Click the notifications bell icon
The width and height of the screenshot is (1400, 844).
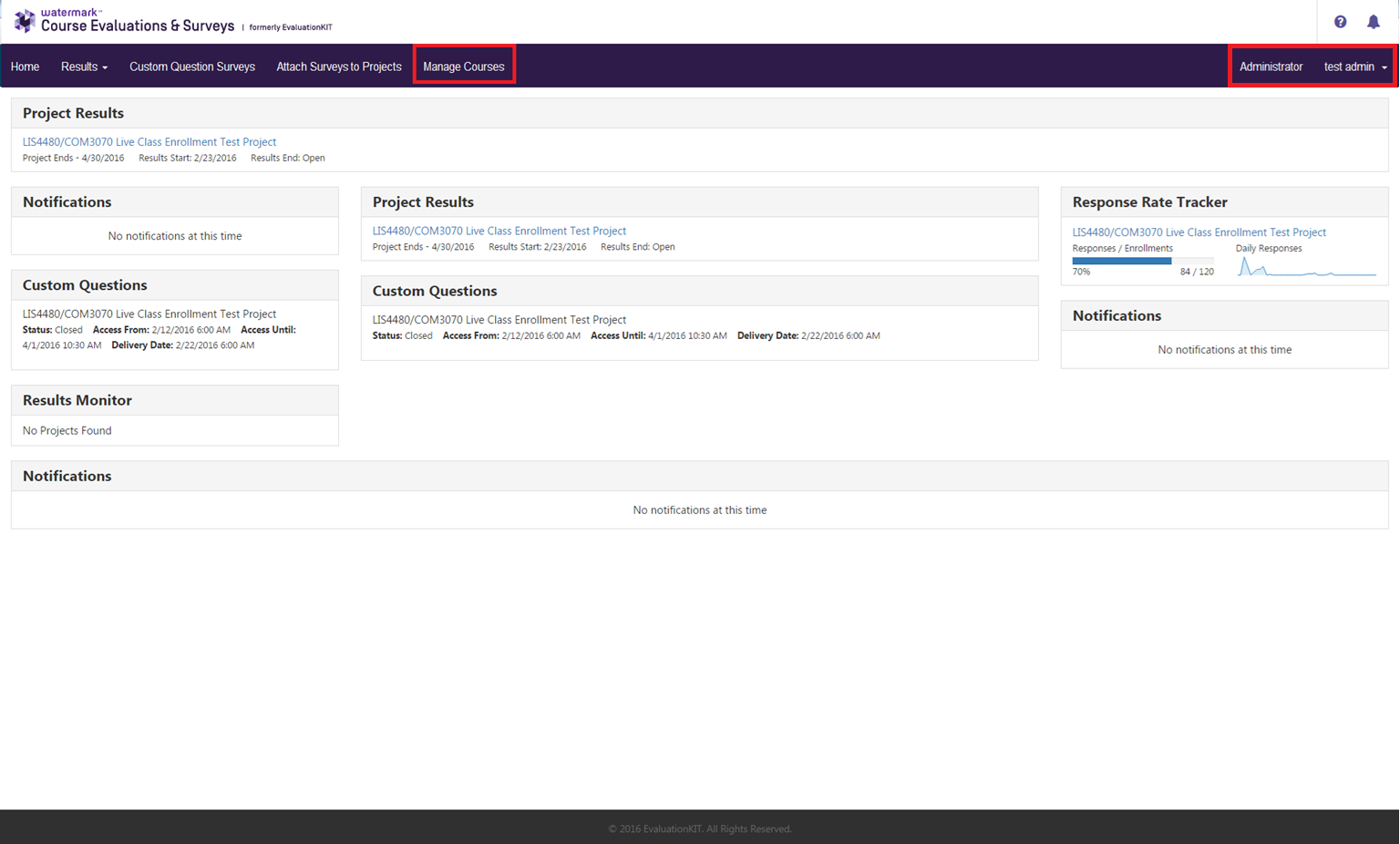pos(1373,22)
